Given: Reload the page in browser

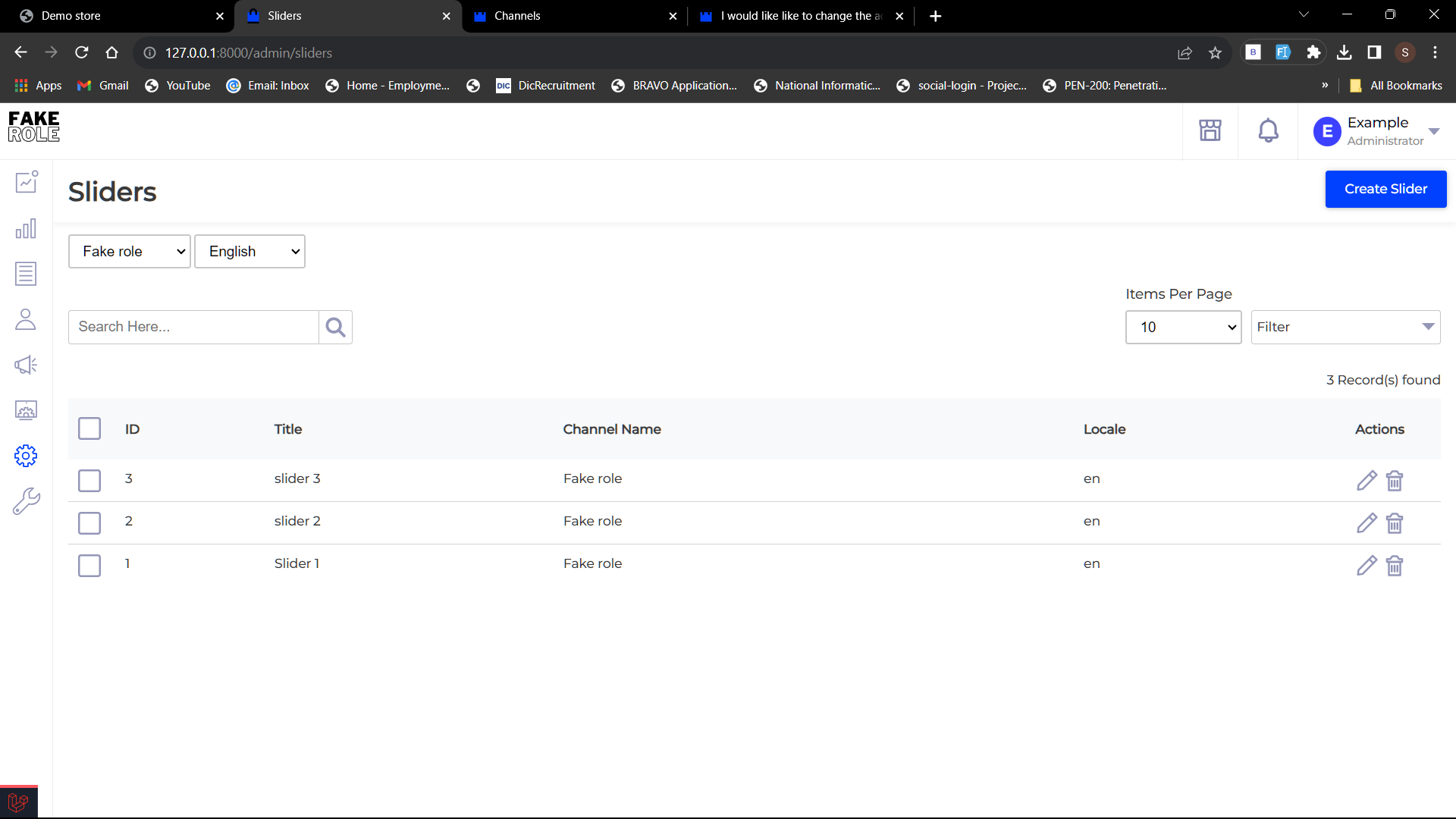Looking at the screenshot, I should 81,52.
